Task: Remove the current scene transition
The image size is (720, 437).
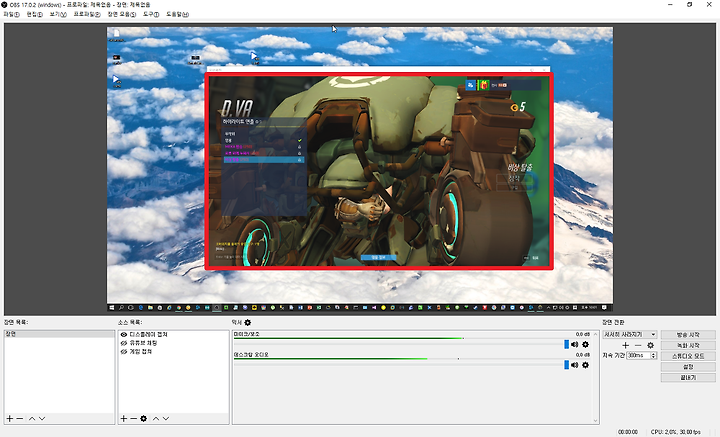Action: coord(638,345)
